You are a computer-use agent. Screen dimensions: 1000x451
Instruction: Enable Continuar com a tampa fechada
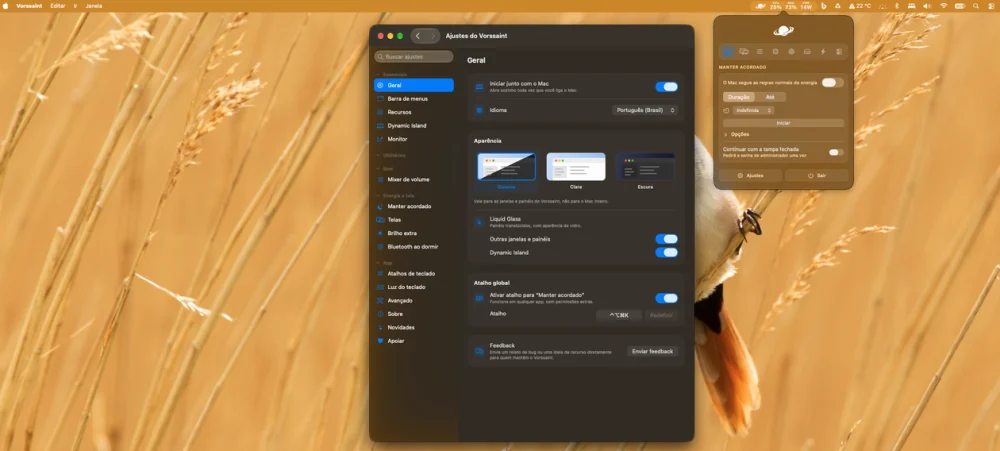click(x=836, y=152)
